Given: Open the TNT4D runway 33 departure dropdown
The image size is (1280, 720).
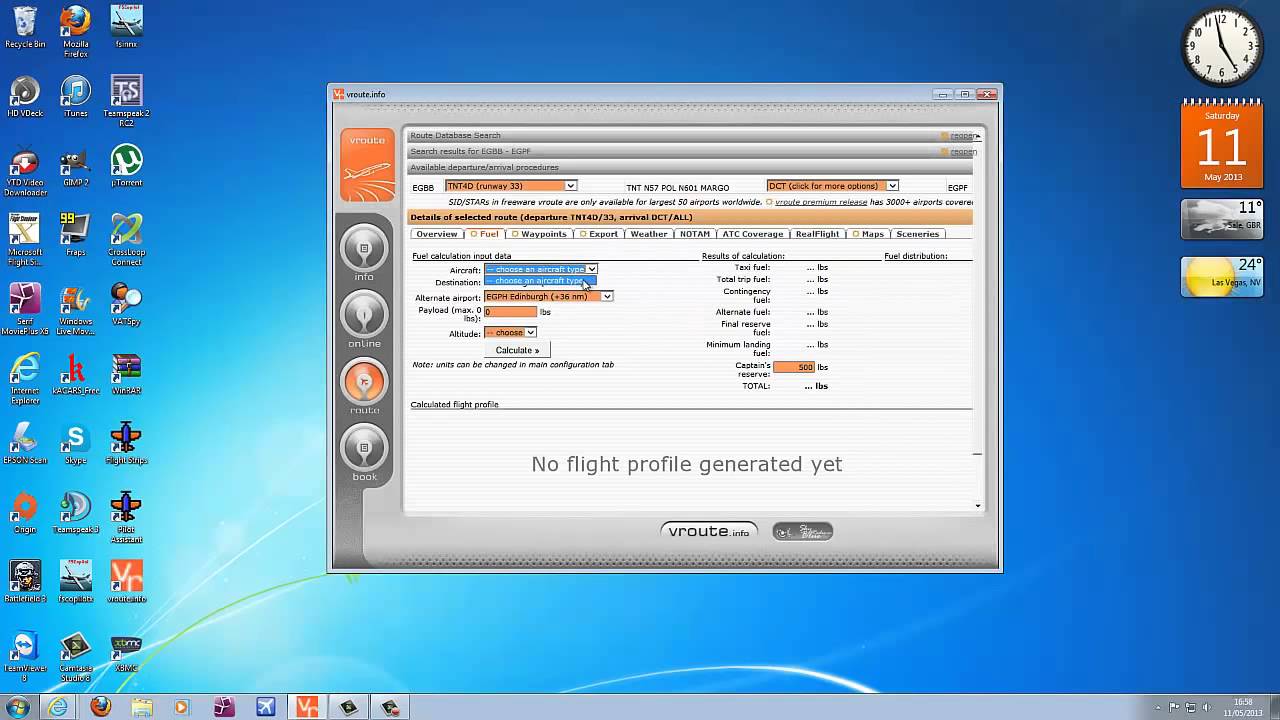Looking at the screenshot, I should pyautogui.click(x=511, y=186).
